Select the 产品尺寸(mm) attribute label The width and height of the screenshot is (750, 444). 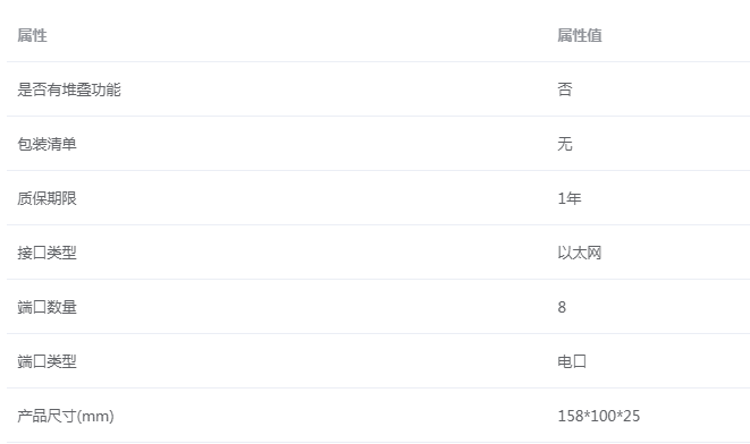tap(65, 416)
